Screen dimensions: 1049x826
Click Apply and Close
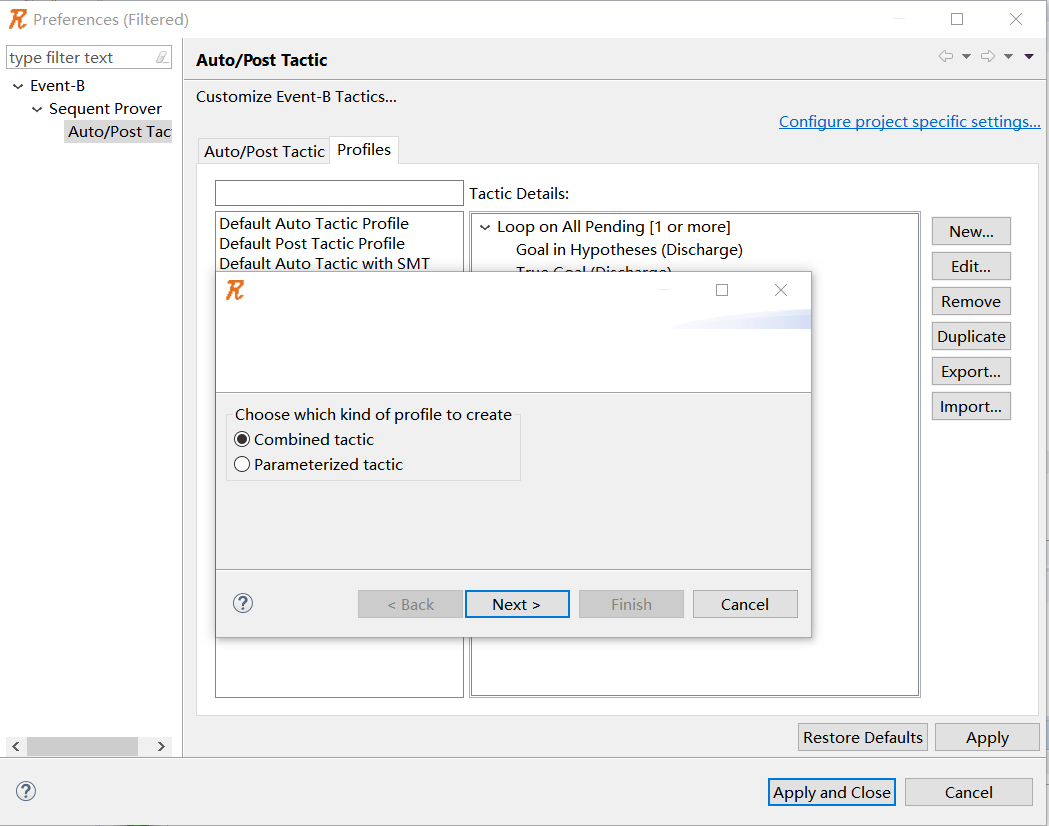click(832, 793)
